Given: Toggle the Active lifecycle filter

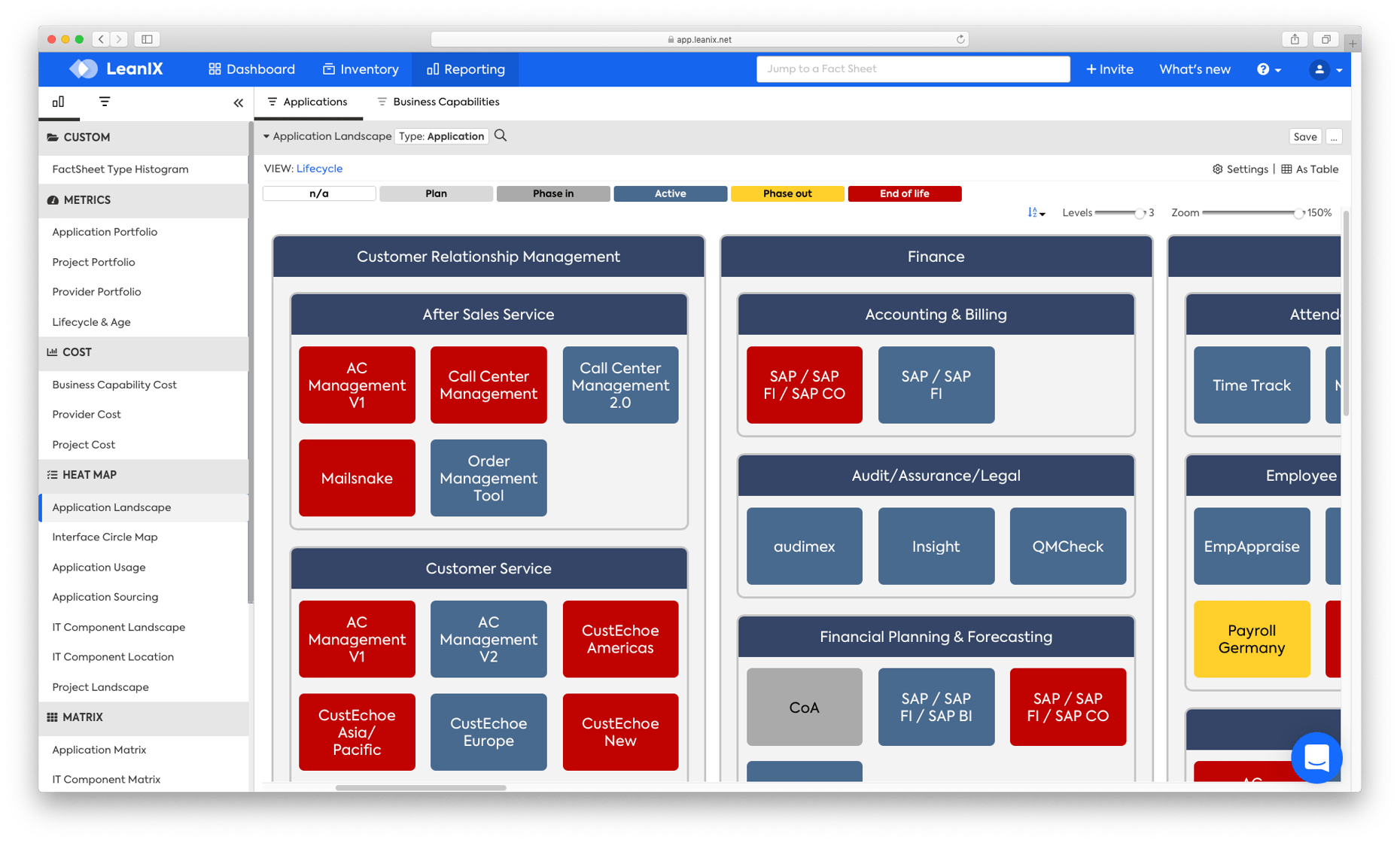Looking at the screenshot, I should 670,193.
